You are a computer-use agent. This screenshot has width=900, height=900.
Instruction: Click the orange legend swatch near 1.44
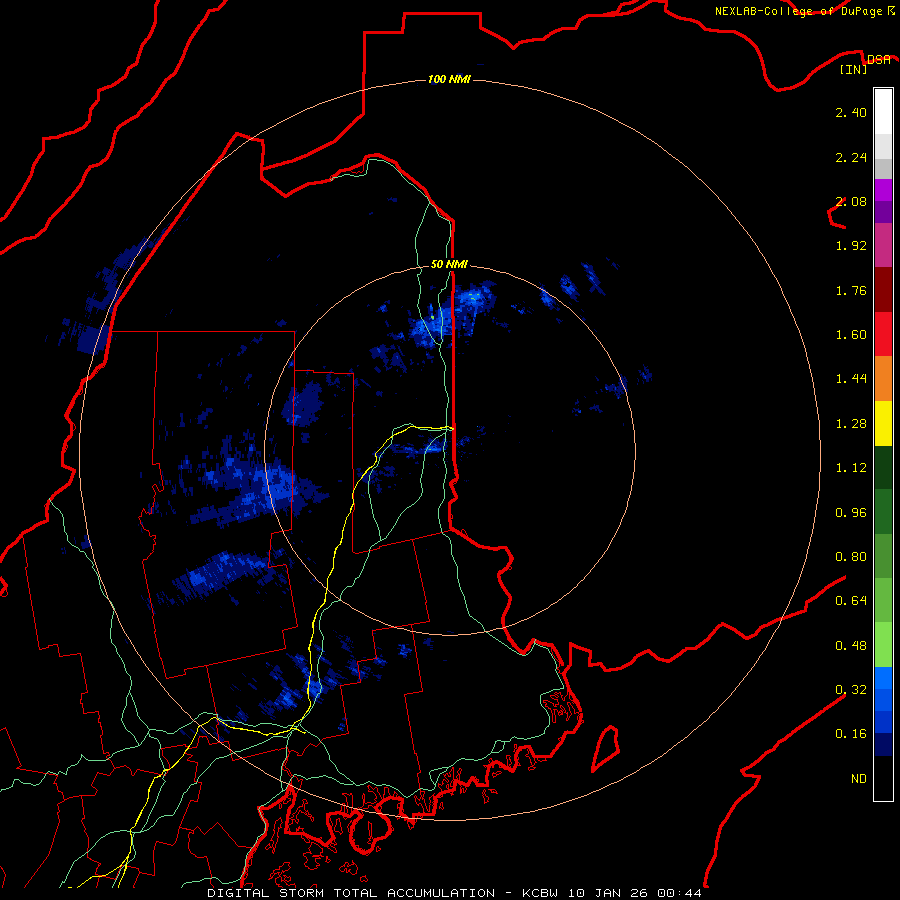tap(883, 379)
